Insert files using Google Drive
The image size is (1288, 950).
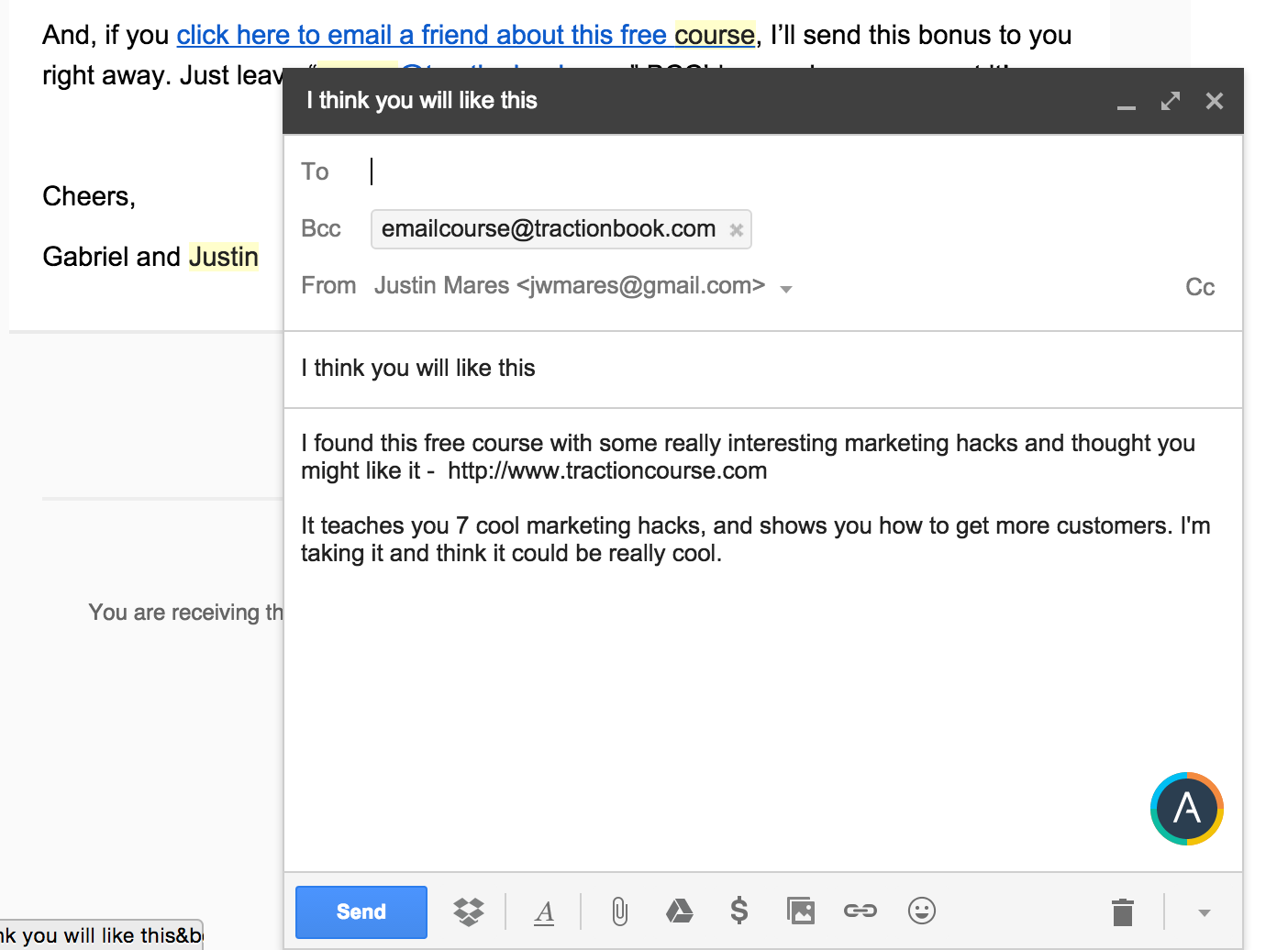click(679, 911)
